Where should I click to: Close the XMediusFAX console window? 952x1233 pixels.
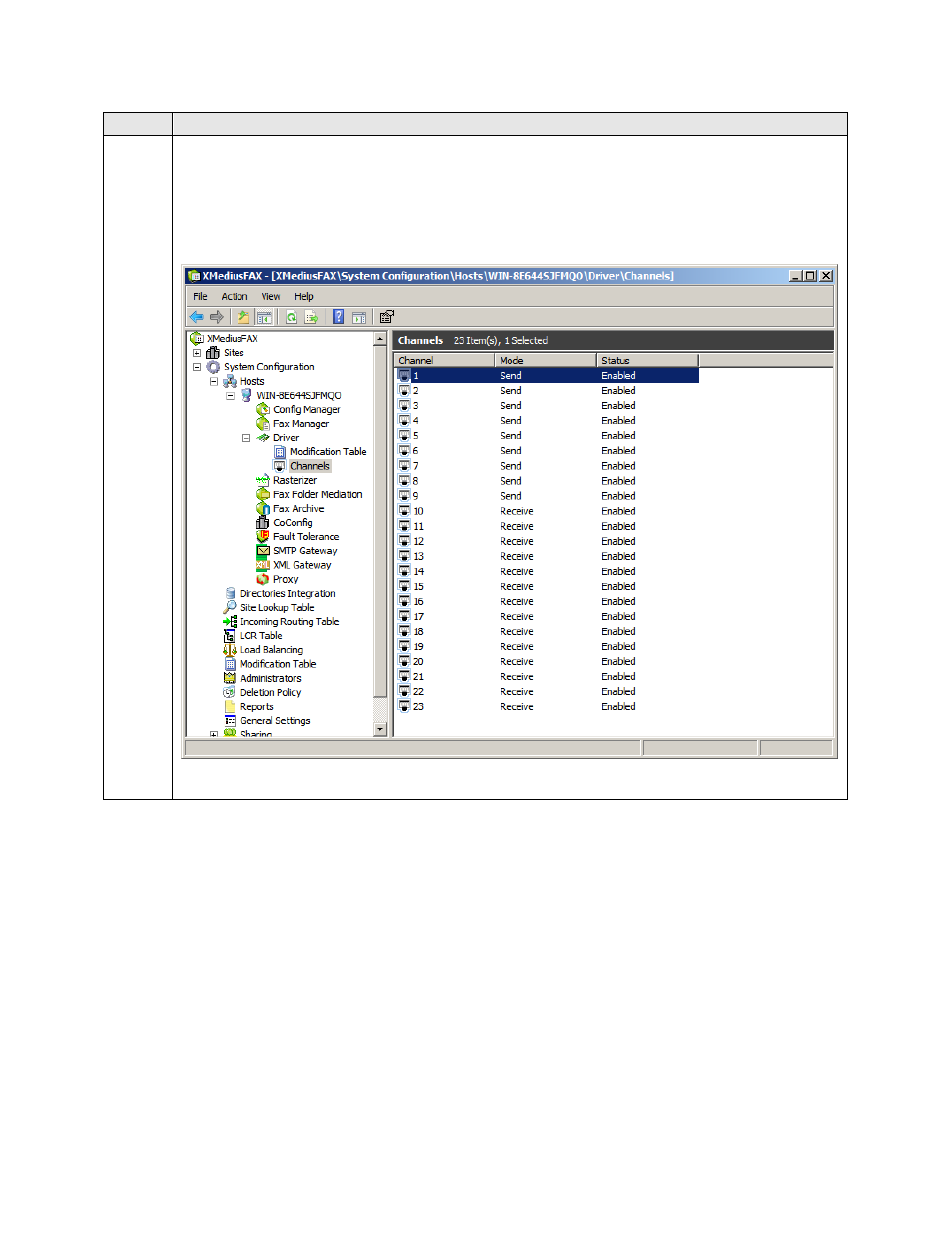click(826, 276)
